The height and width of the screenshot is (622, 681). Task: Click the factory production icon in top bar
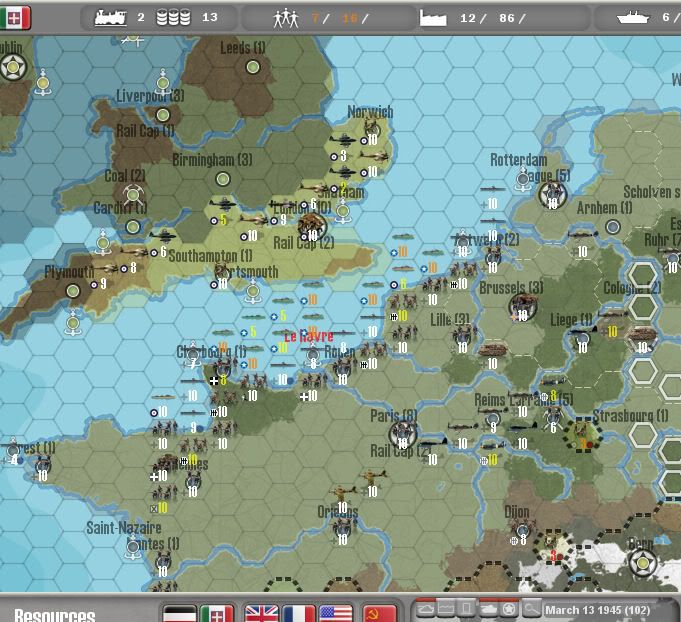[435, 17]
